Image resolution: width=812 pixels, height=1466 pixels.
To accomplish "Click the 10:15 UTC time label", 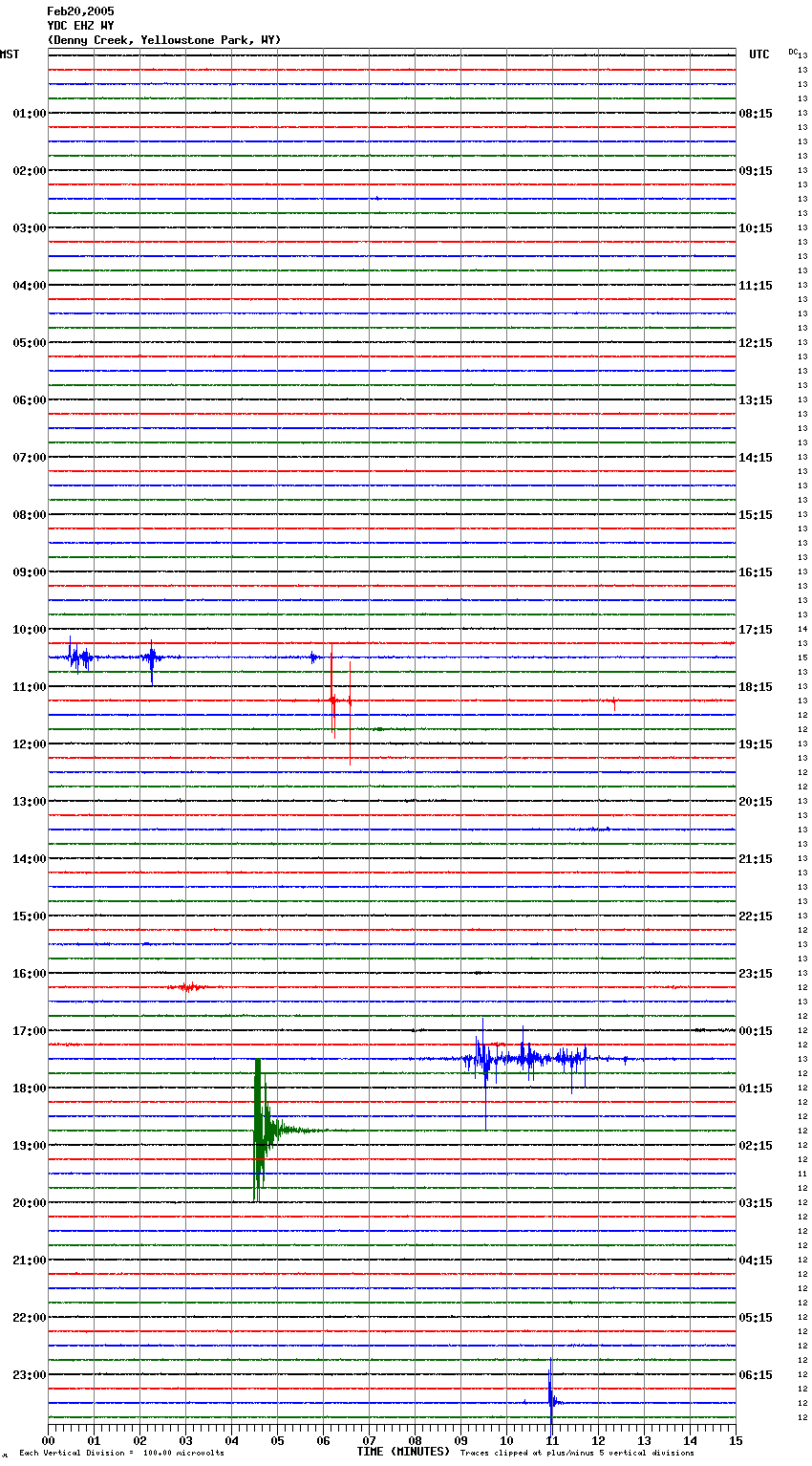I will pyautogui.click(x=756, y=228).
